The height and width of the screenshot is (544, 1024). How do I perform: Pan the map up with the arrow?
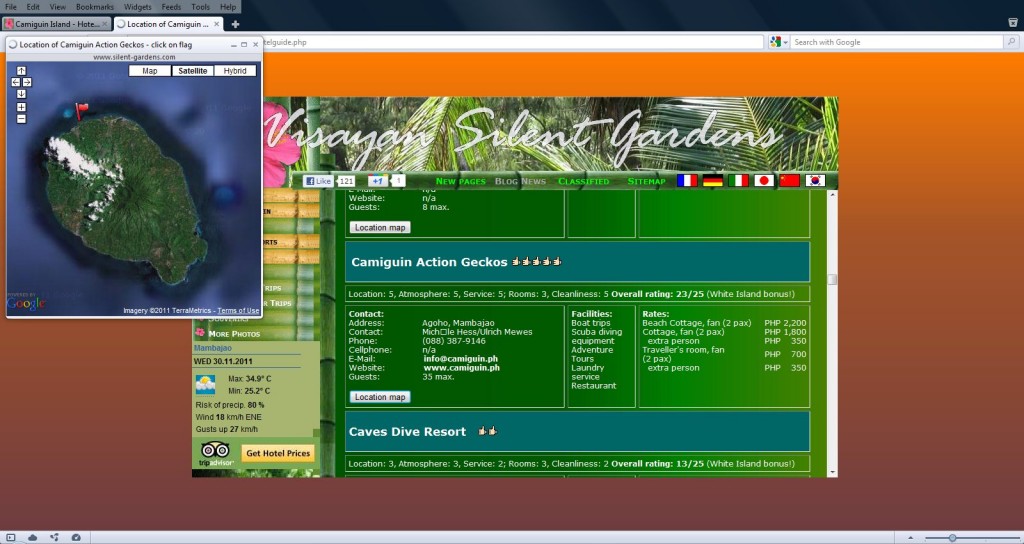pyautogui.click(x=21, y=71)
